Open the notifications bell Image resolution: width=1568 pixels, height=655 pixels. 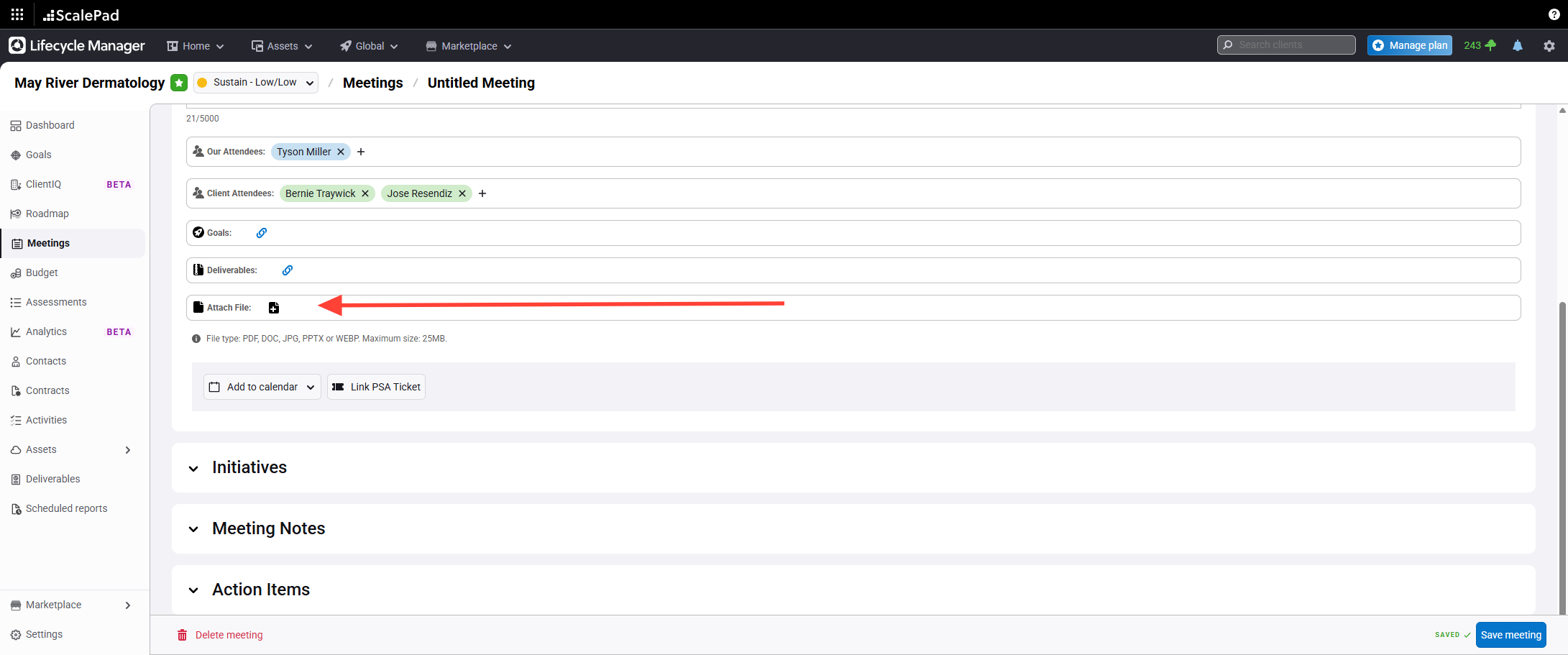[x=1517, y=45]
